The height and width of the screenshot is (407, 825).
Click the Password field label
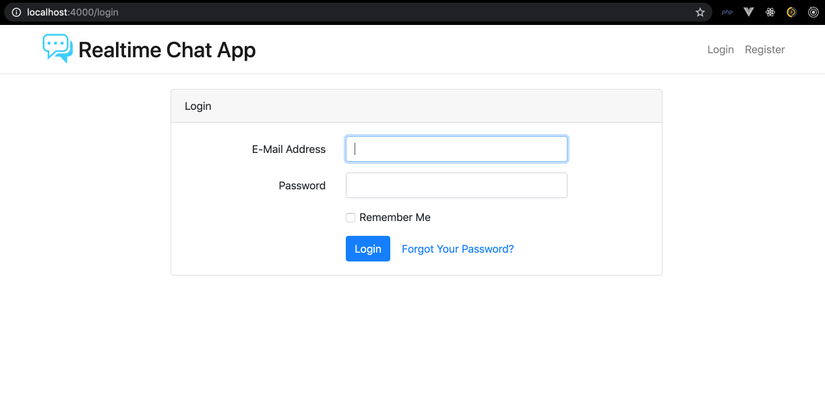302,186
